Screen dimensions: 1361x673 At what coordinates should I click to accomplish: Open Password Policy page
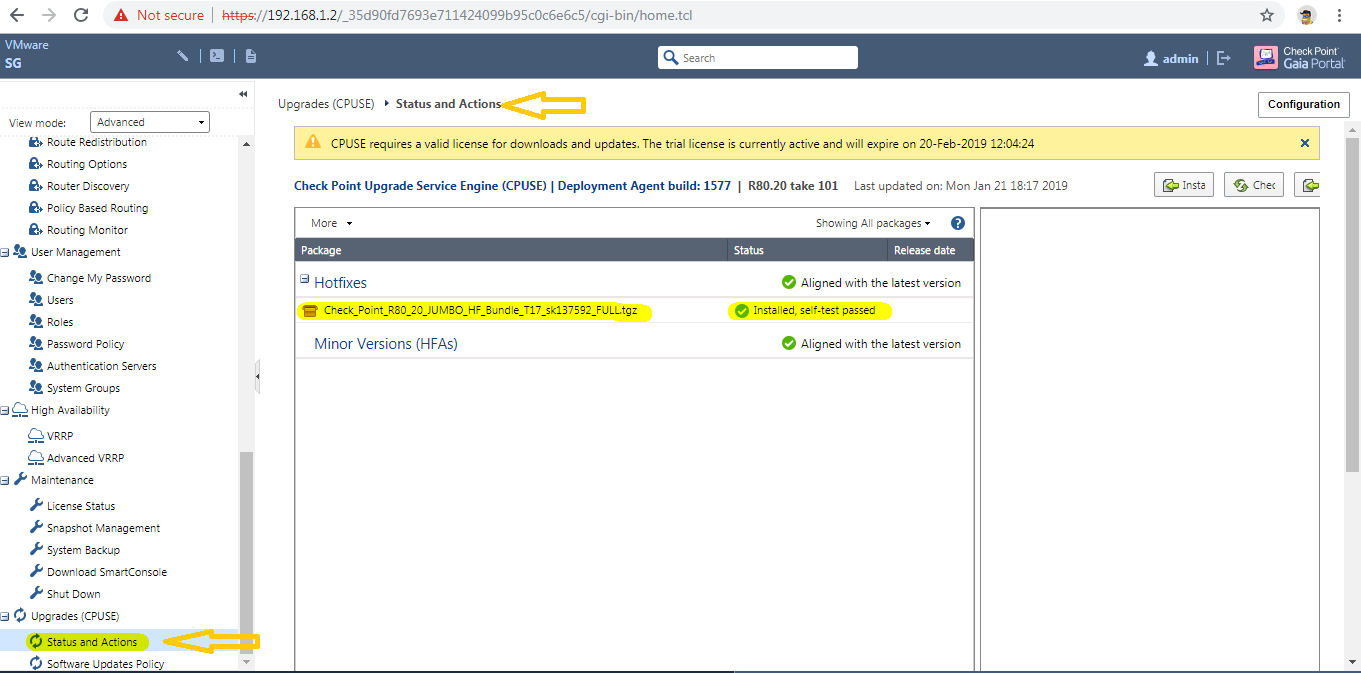tap(85, 344)
